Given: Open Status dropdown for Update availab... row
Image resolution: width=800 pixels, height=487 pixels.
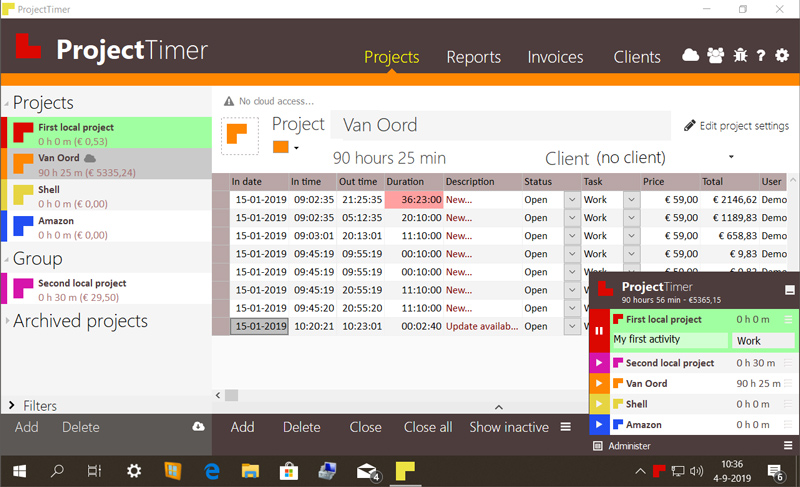Looking at the screenshot, I should pos(572,326).
